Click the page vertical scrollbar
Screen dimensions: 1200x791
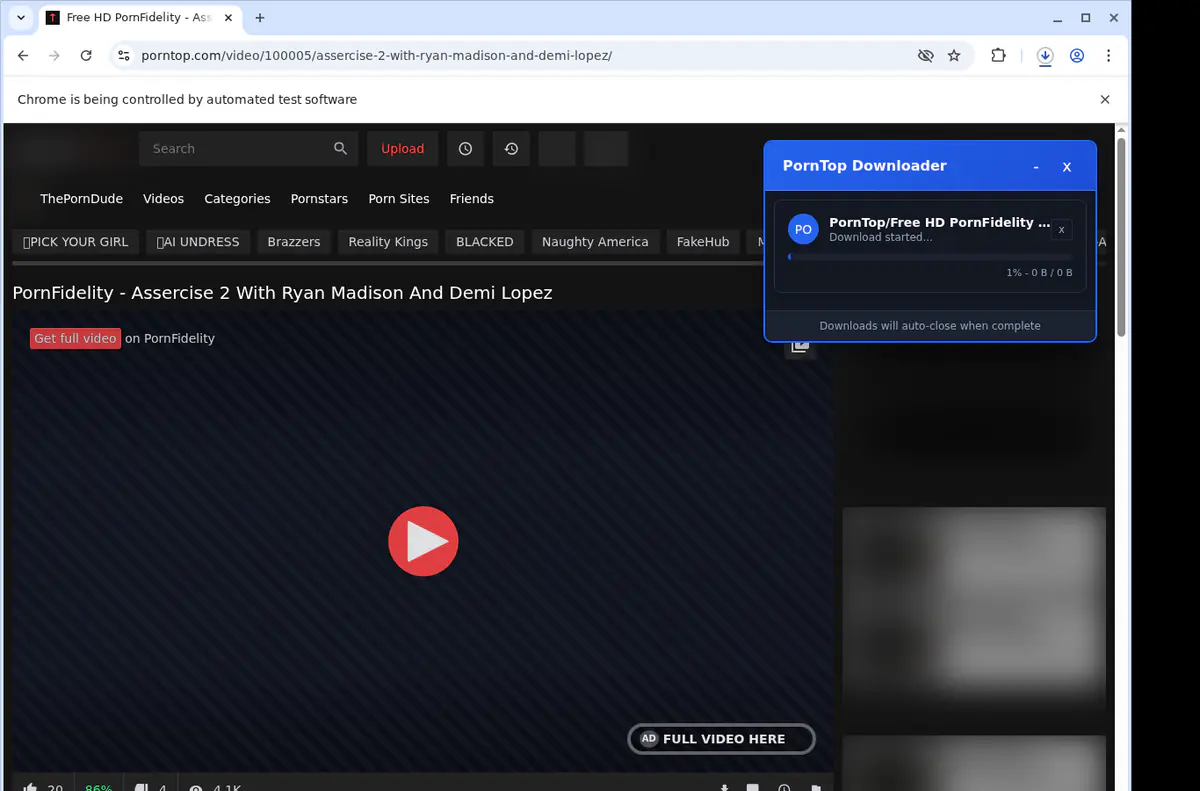pos(1122,237)
